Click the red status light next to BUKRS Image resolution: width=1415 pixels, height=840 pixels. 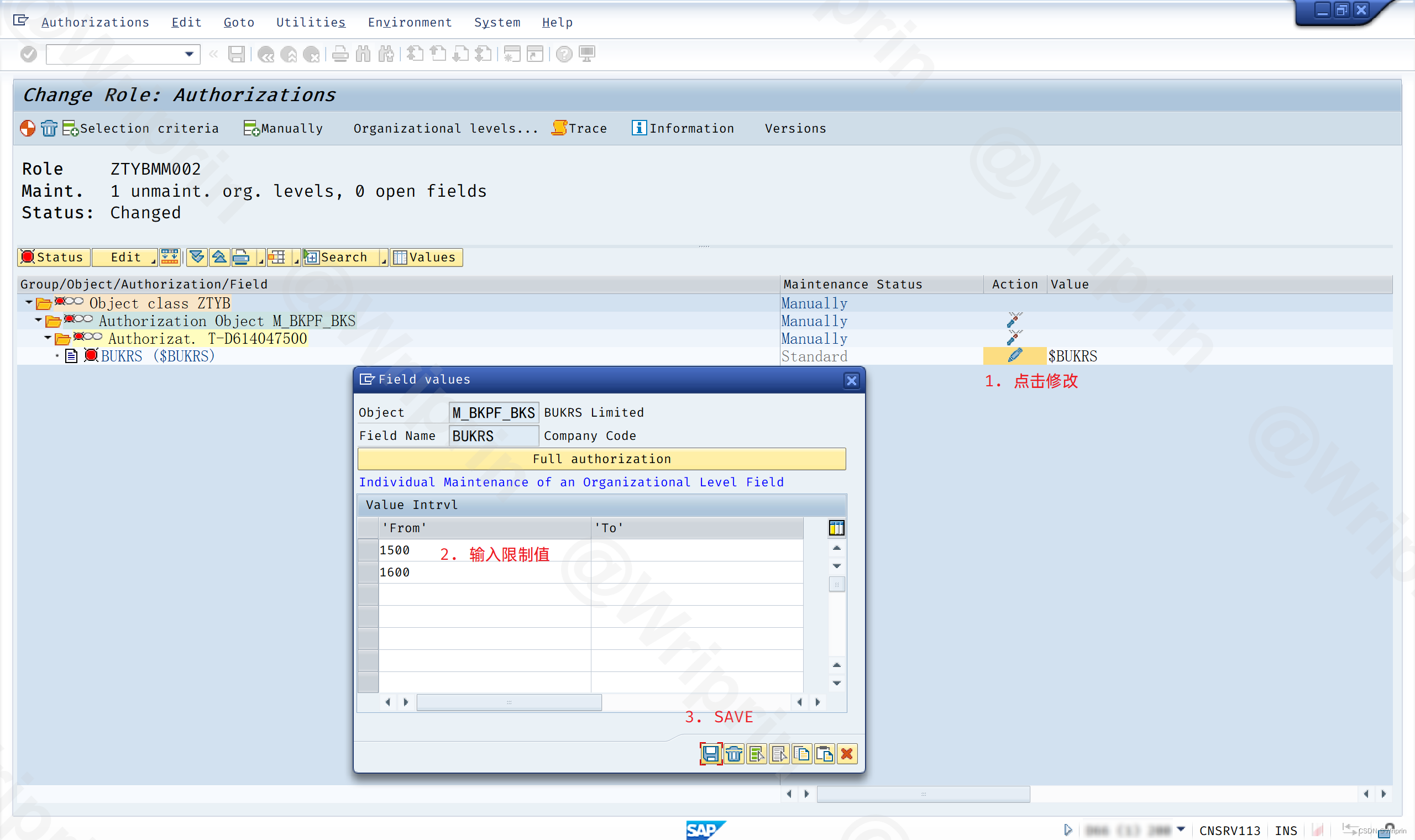click(x=91, y=356)
